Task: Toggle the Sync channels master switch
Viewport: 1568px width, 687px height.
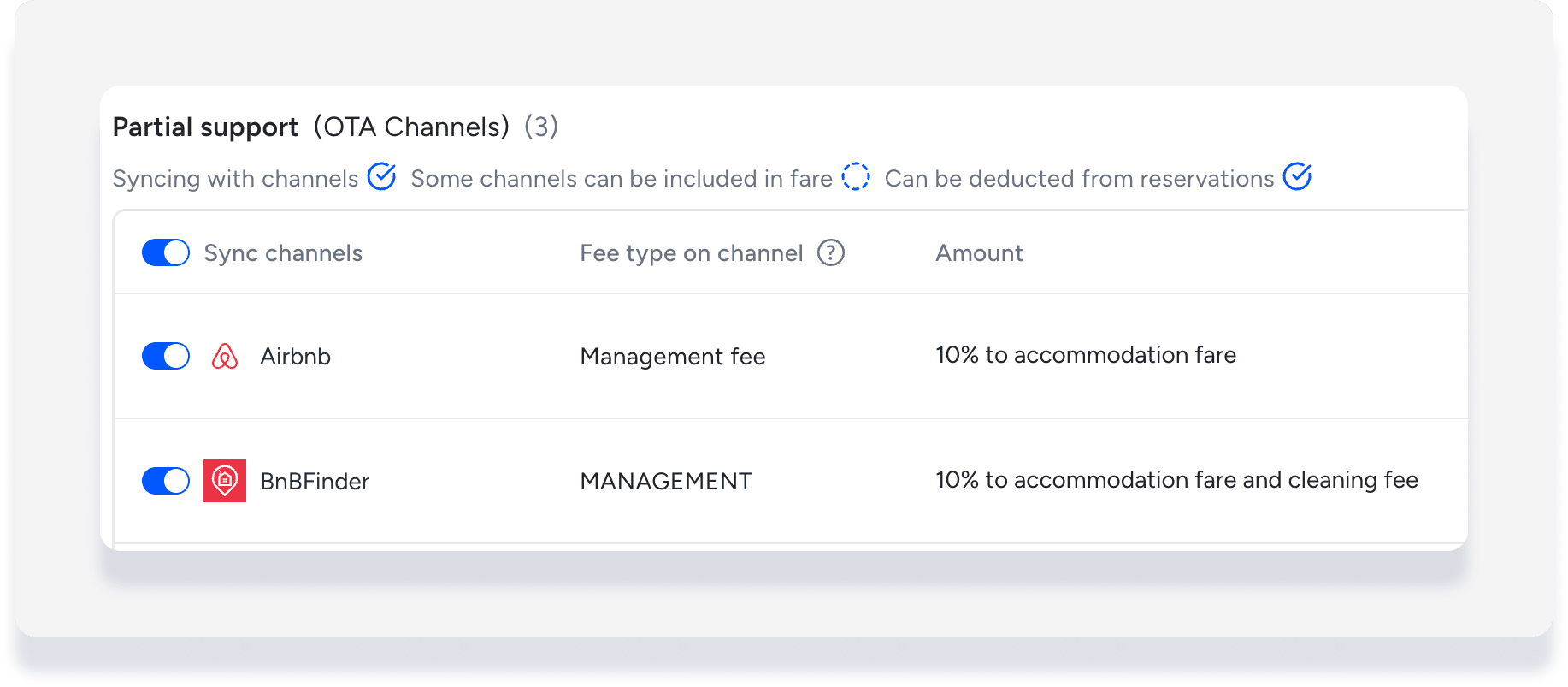Action: pos(165,253)
